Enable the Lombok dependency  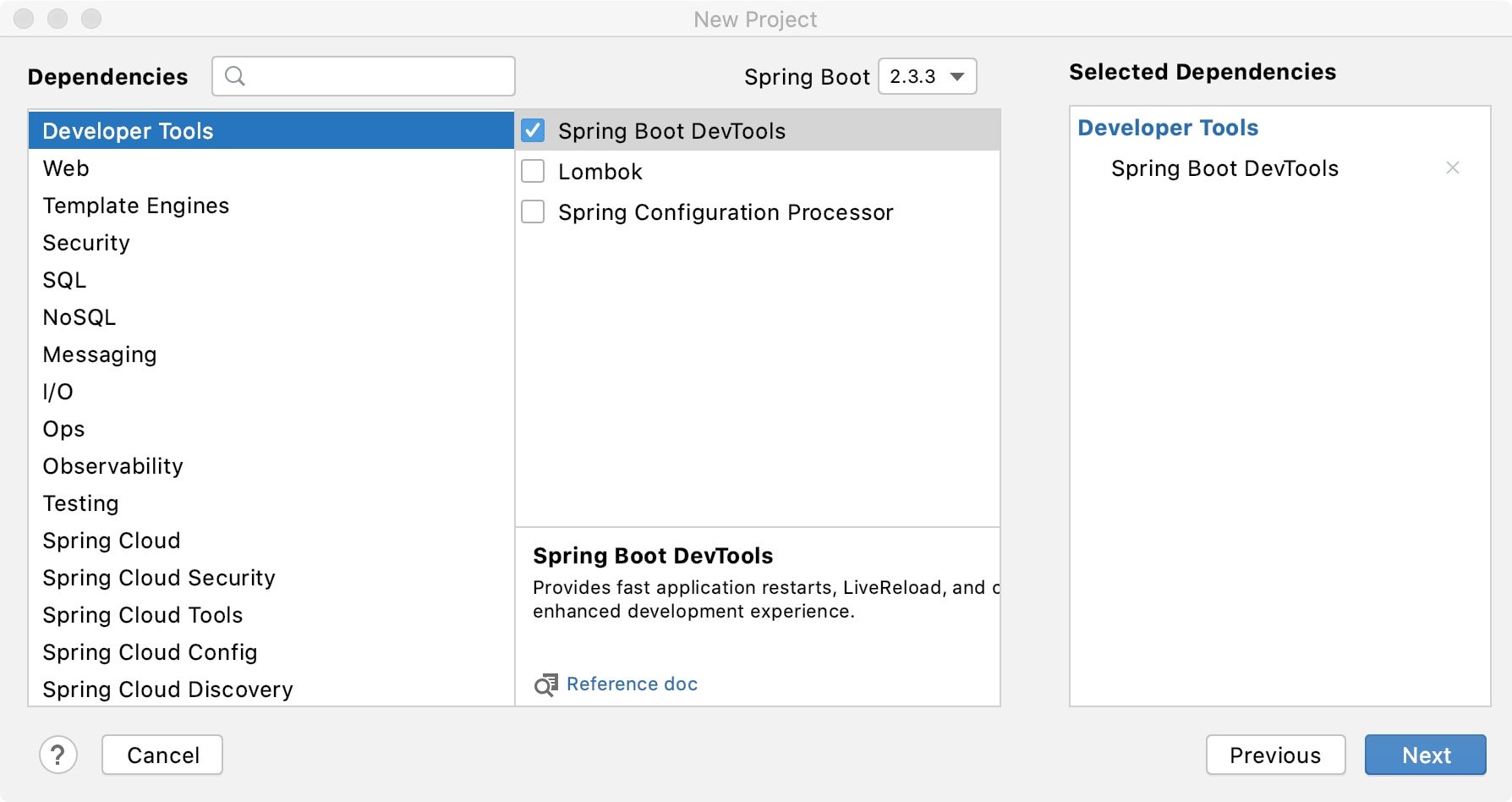[533, 171]
